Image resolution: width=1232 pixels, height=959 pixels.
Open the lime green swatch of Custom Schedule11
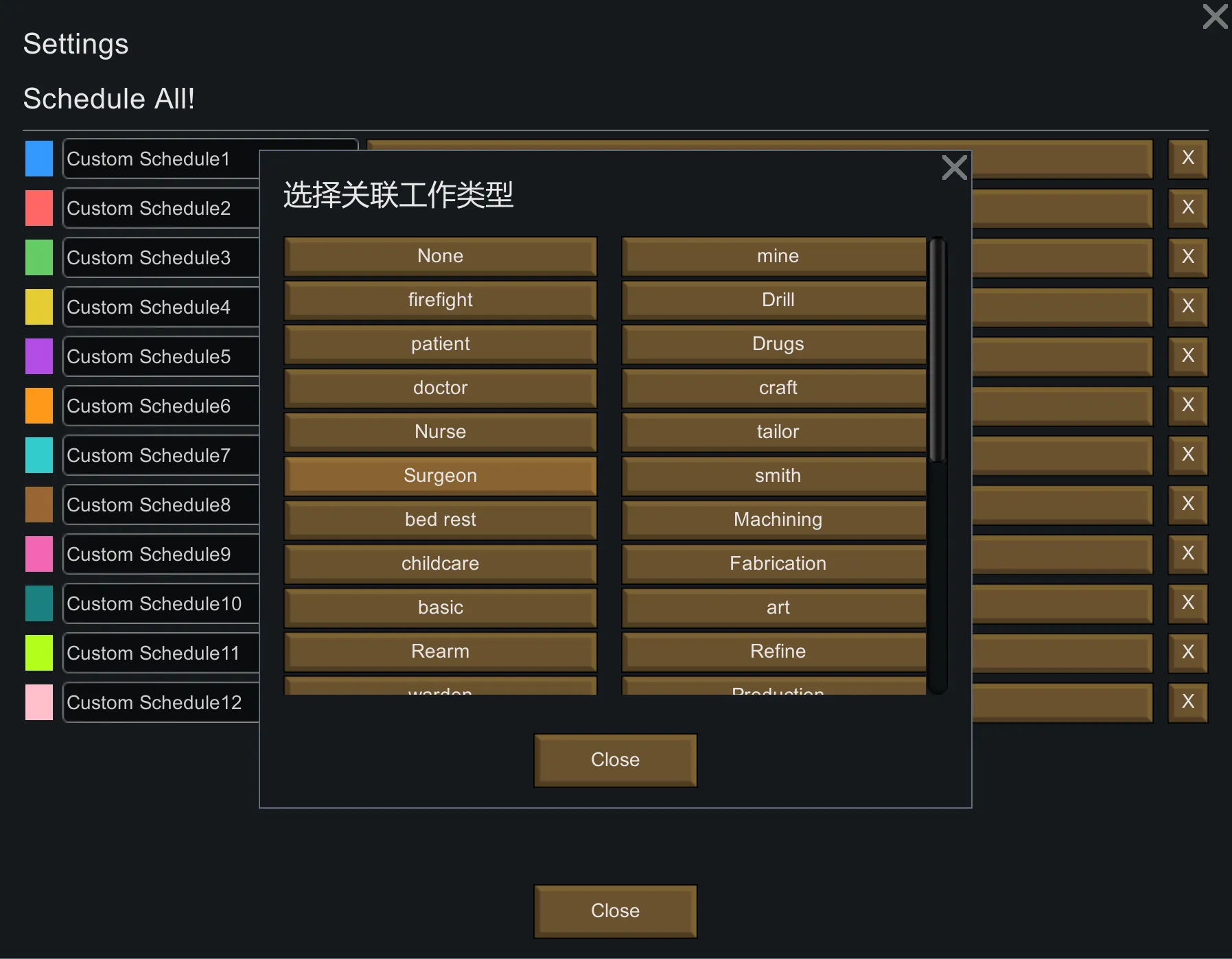(x=39, y=653)
